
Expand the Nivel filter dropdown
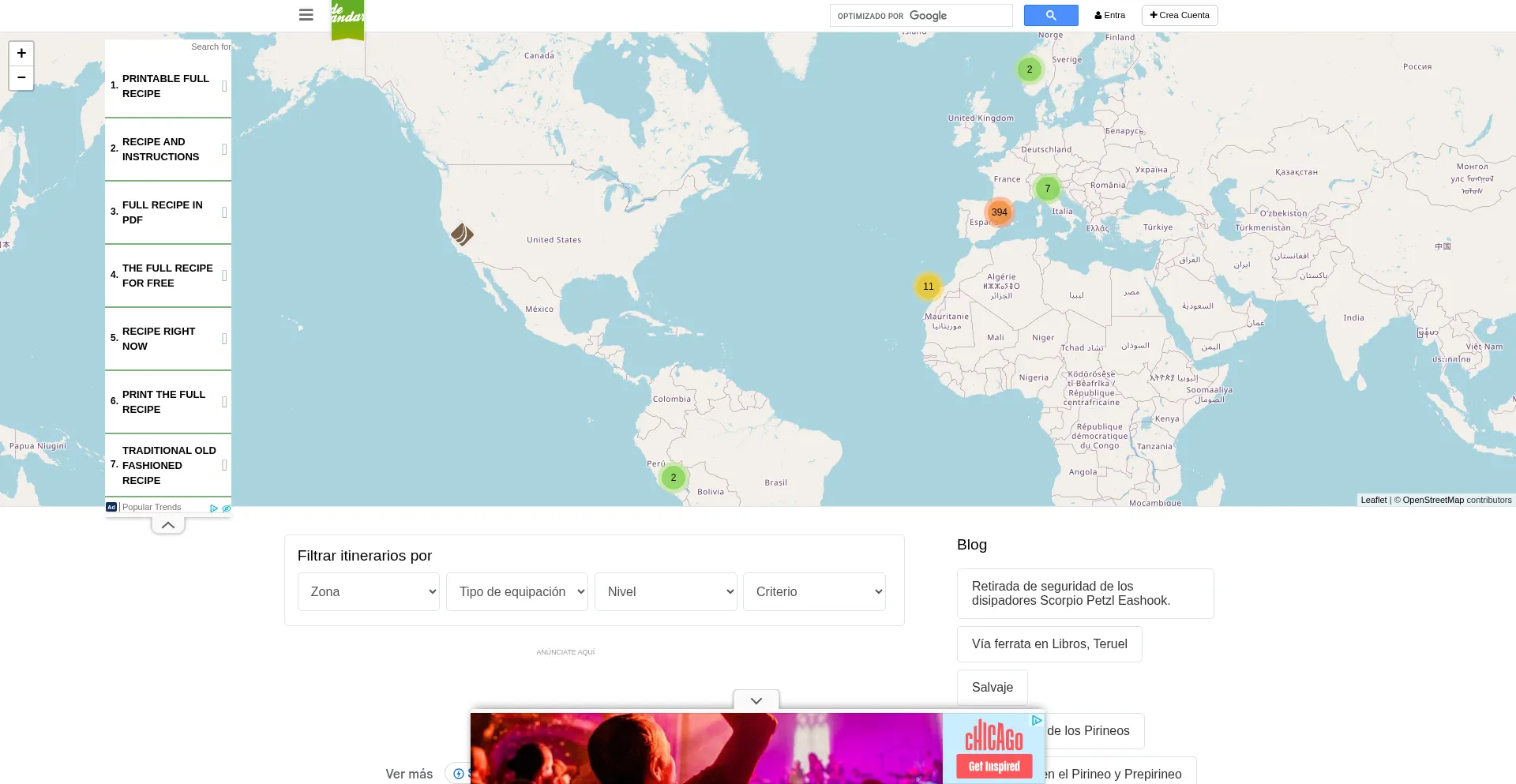coord(666,591)
